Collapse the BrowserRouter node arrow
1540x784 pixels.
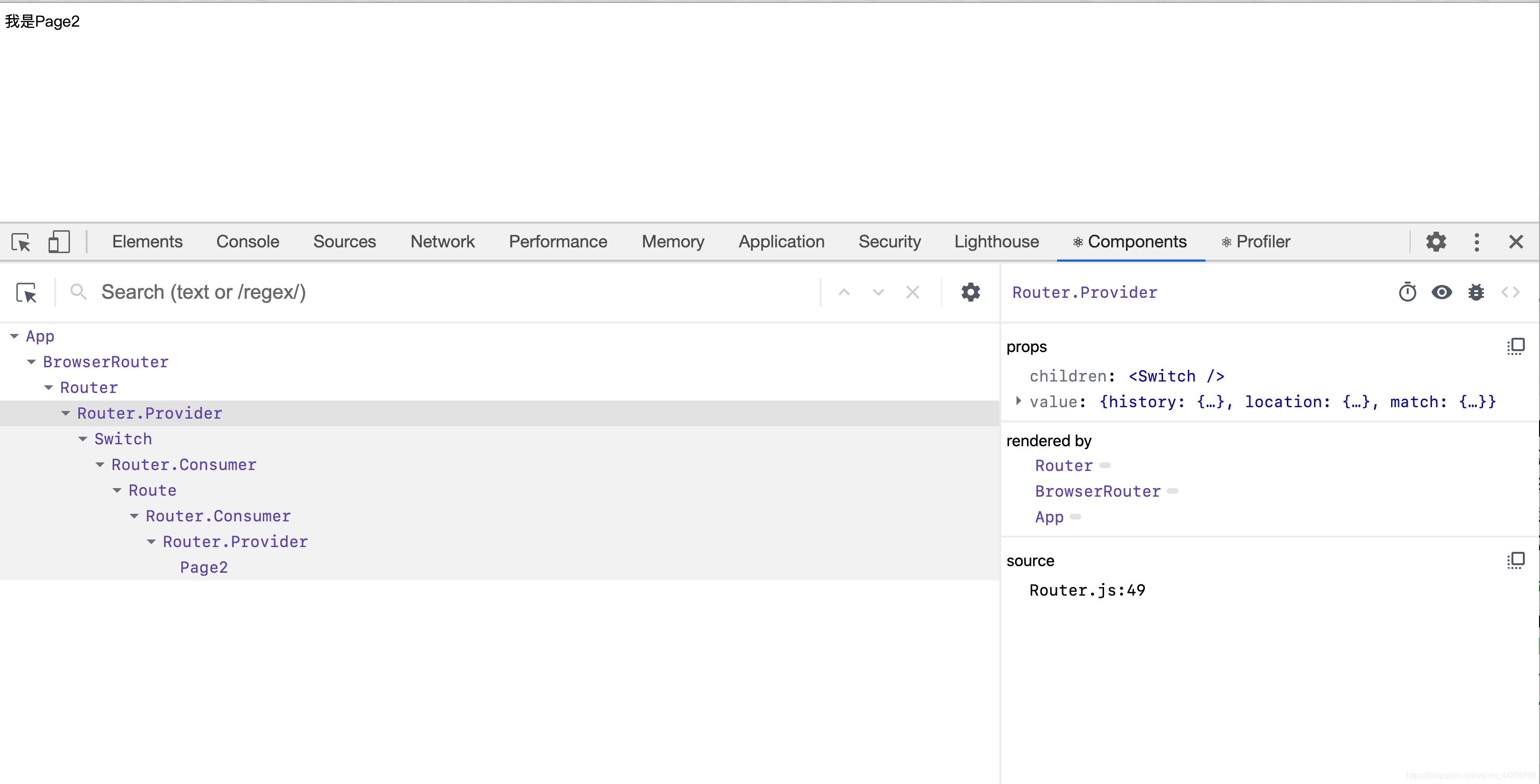(32, 362)
